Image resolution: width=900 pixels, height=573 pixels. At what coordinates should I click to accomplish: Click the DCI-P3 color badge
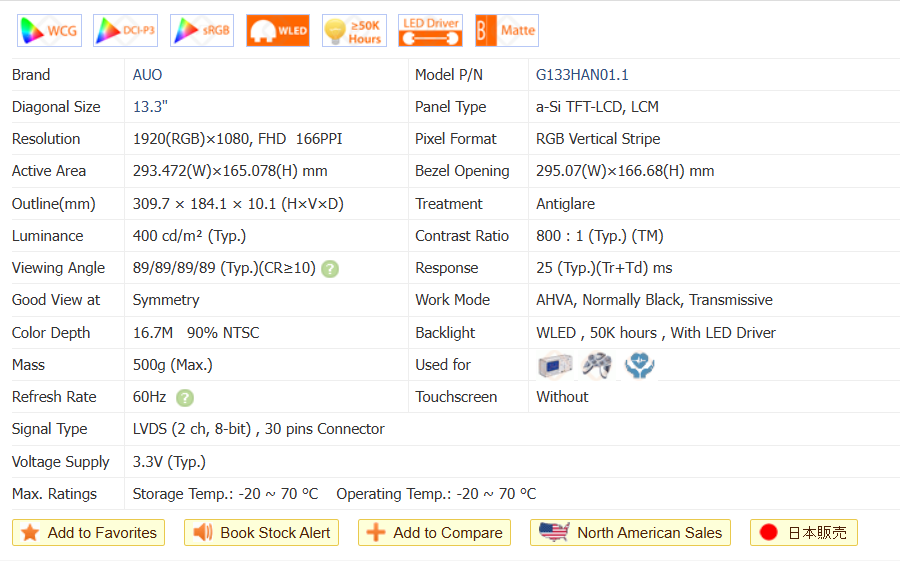(x=125, y=31)
